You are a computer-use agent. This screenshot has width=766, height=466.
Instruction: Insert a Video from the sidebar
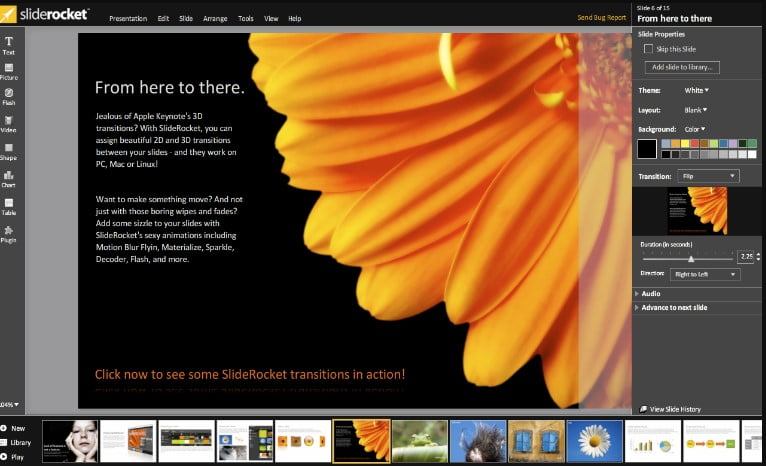(9, 123)
